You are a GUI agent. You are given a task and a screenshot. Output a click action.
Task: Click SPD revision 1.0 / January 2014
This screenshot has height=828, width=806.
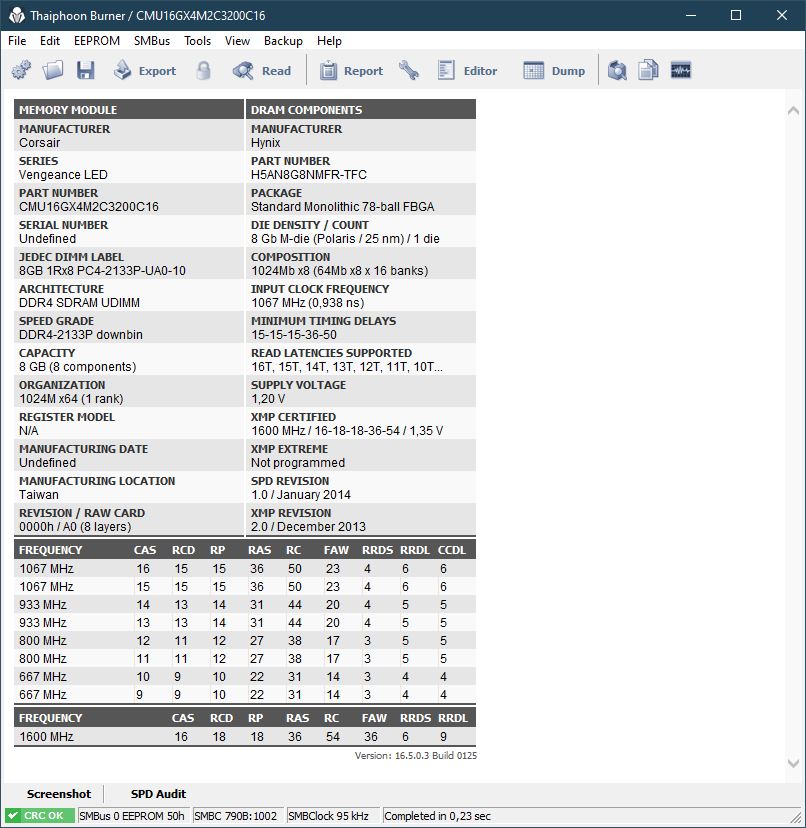click(301, 495)
